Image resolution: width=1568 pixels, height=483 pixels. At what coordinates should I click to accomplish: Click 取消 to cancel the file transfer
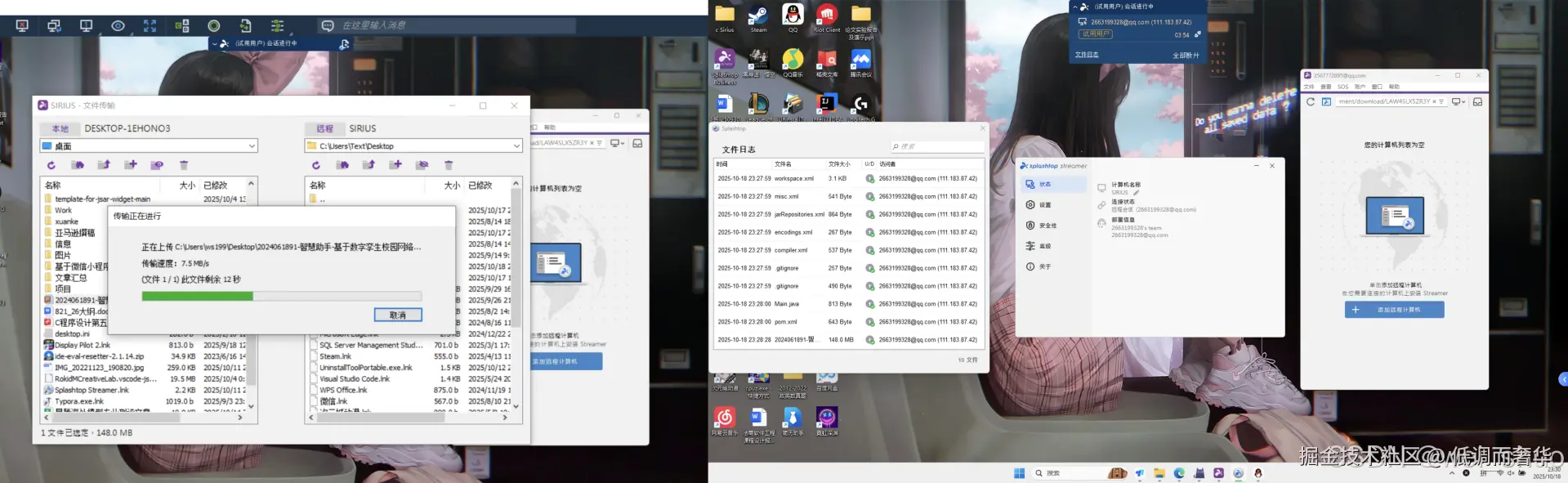click(398, 315)
